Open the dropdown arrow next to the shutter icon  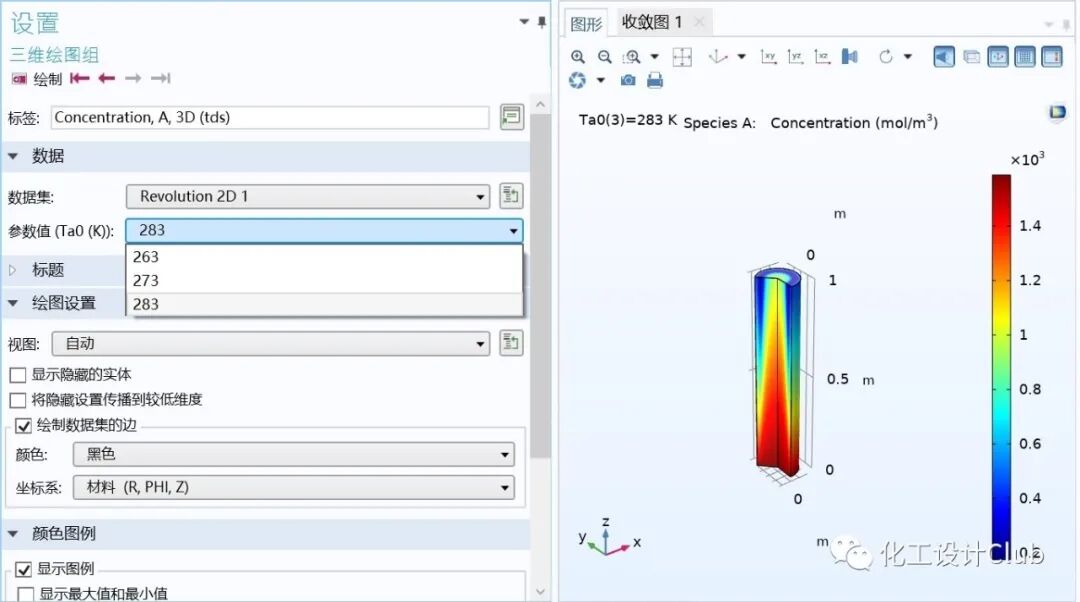(x=600, y=81)
